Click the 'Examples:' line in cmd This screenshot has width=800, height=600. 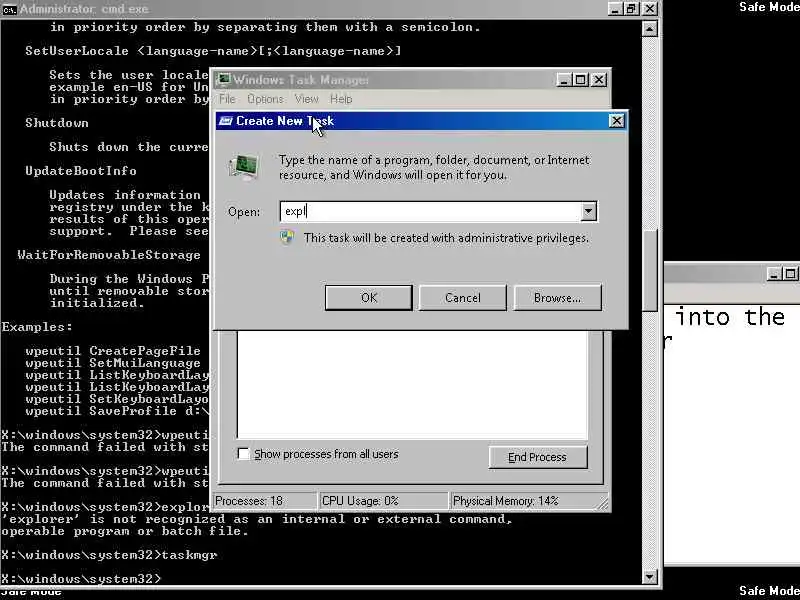pyautogui.click(x=37, y=327)
